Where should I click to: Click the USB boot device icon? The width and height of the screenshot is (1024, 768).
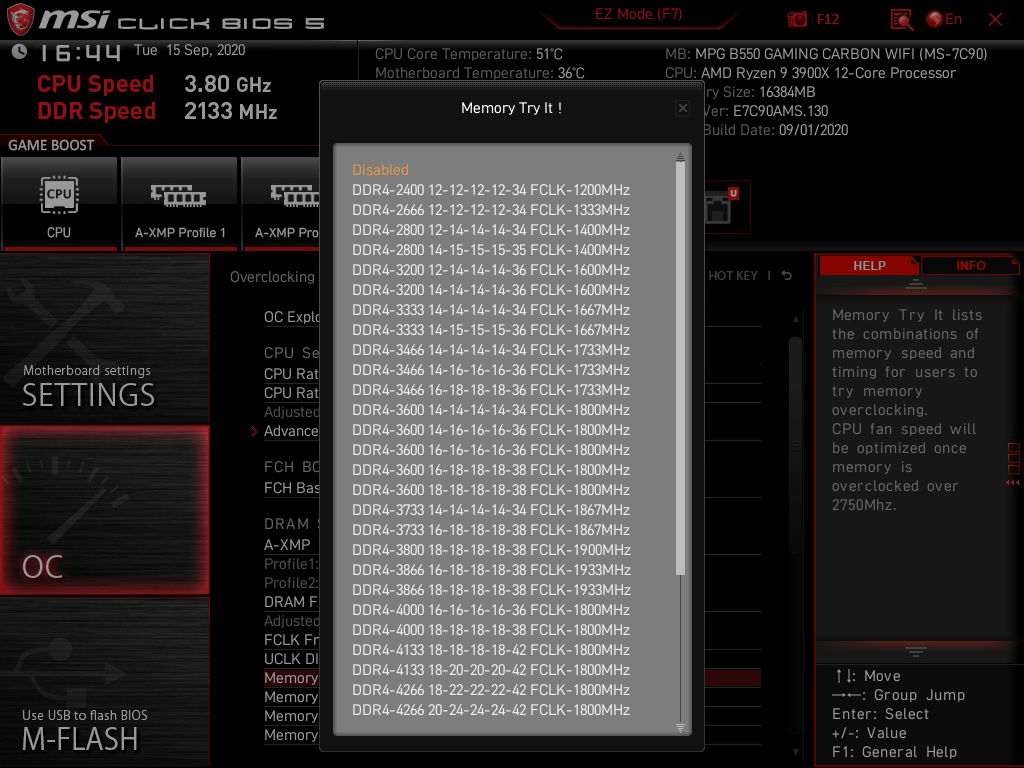pyautogui.click(x=720, y=208)
